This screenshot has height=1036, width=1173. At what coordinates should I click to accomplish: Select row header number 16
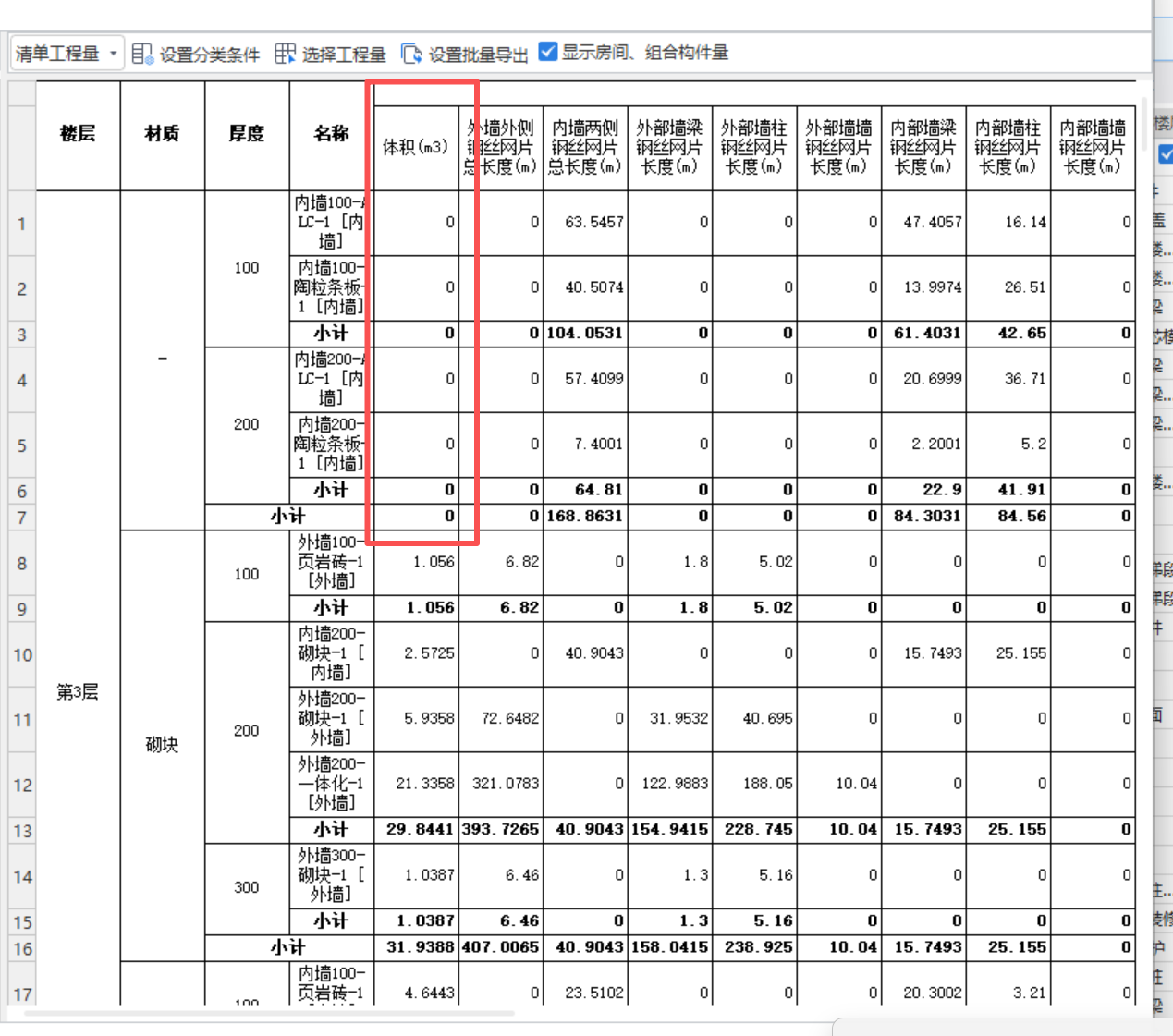coord(21,948)
